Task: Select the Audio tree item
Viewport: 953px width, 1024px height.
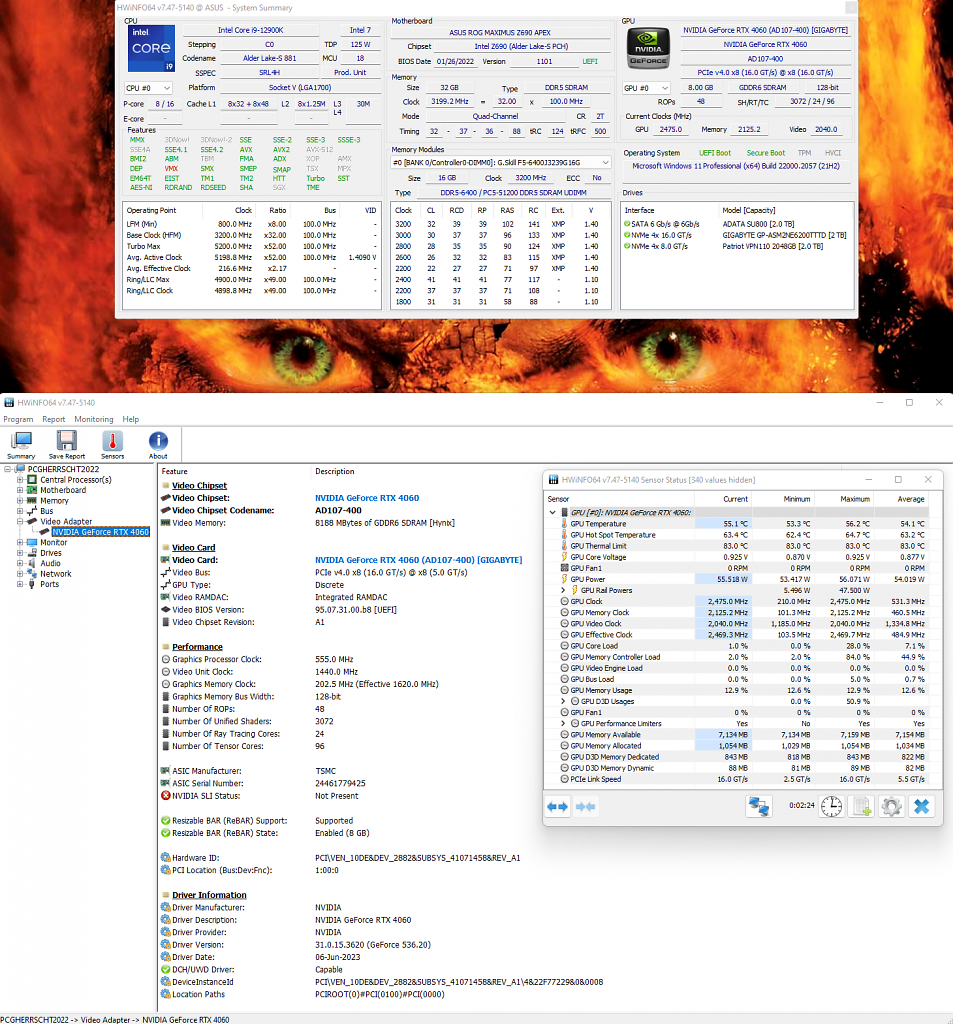Action: (50, 563)
